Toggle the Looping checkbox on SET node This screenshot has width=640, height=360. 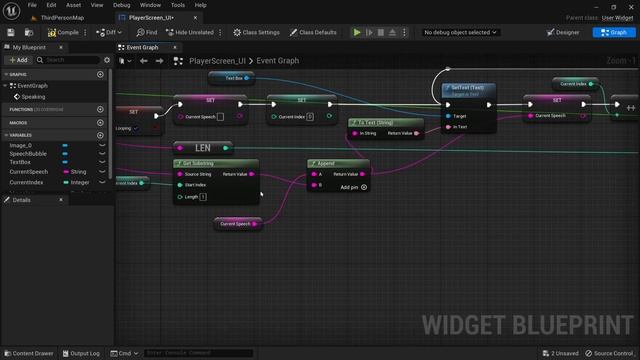[x=136, y=129]
